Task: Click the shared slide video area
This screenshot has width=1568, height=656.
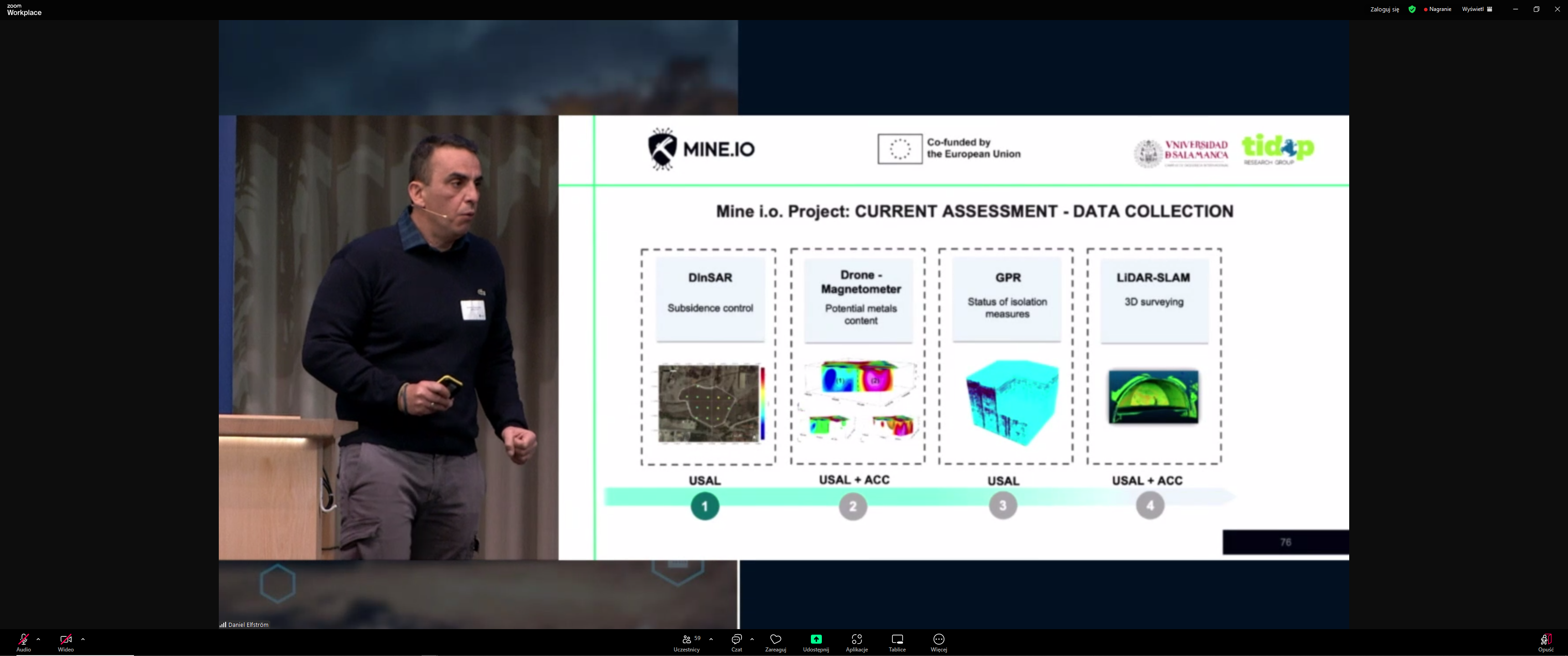Action: pos(953,338)
